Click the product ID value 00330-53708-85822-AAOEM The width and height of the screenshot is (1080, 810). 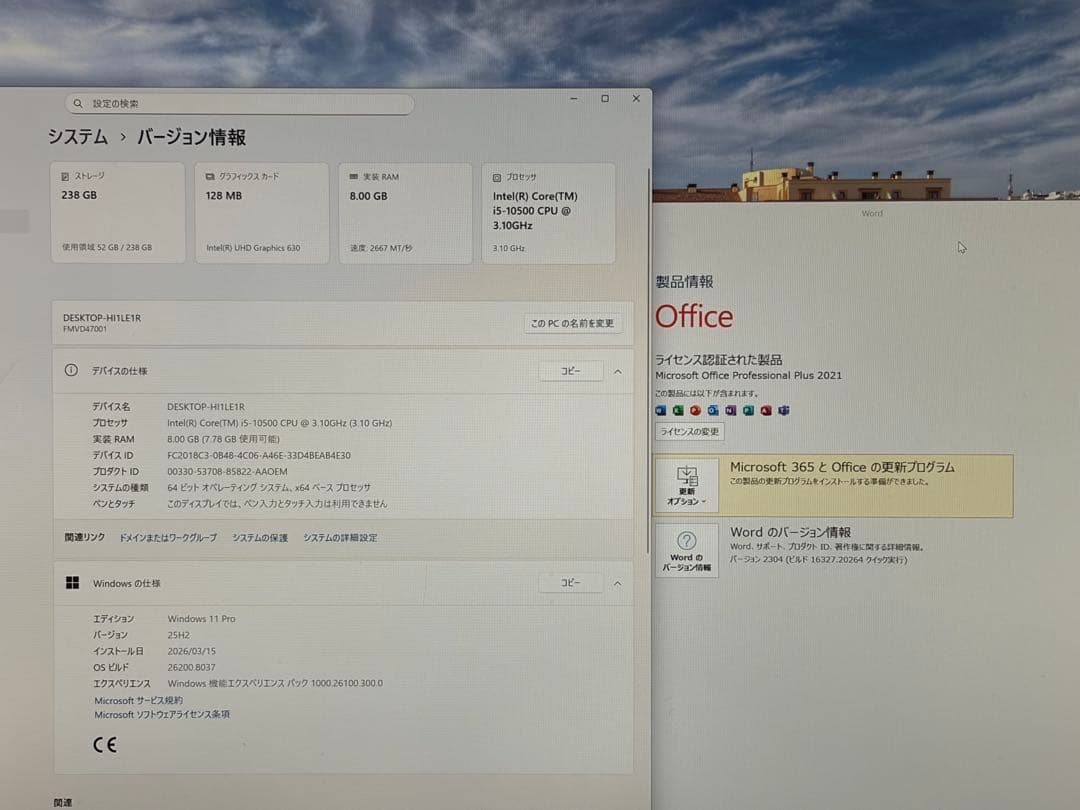[x=227, y=472]
